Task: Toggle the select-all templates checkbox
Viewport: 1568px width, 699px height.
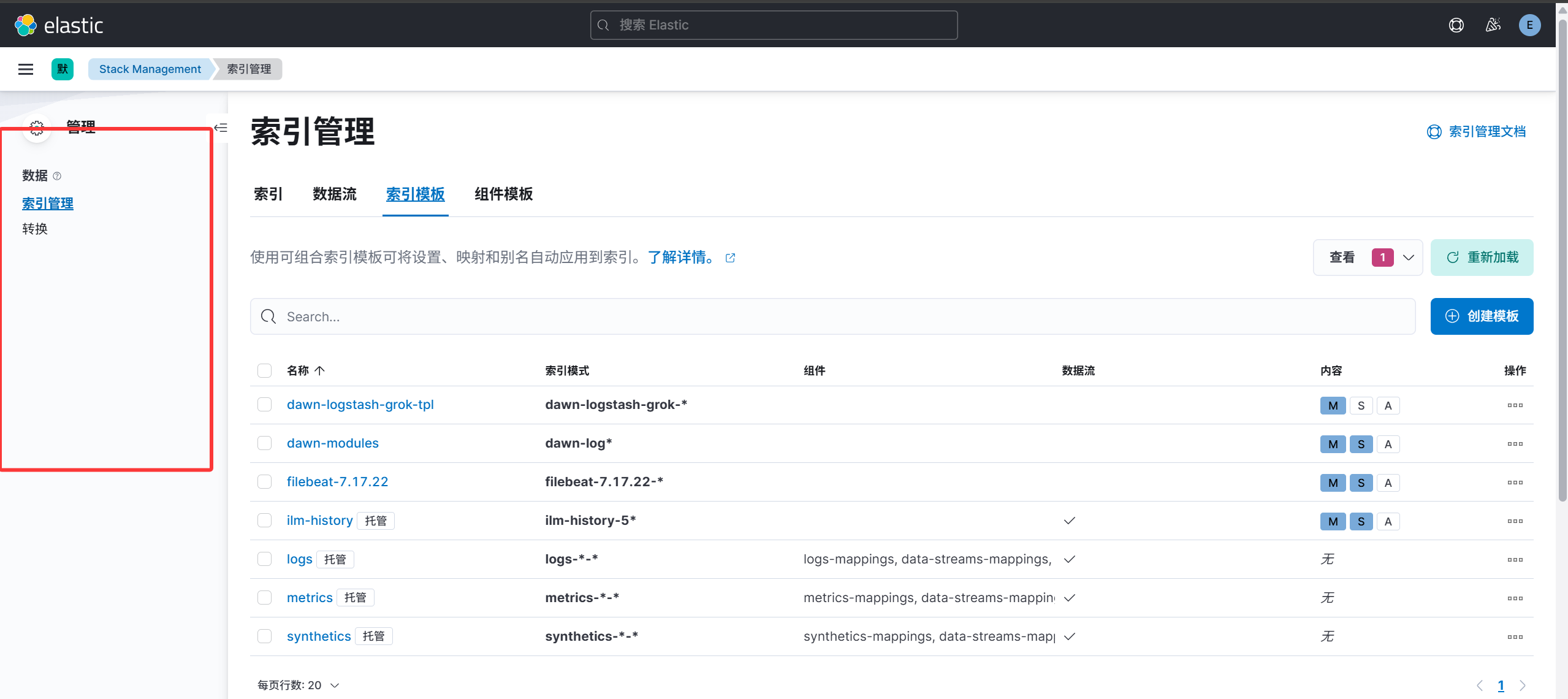Action: [x=264, y=370]
